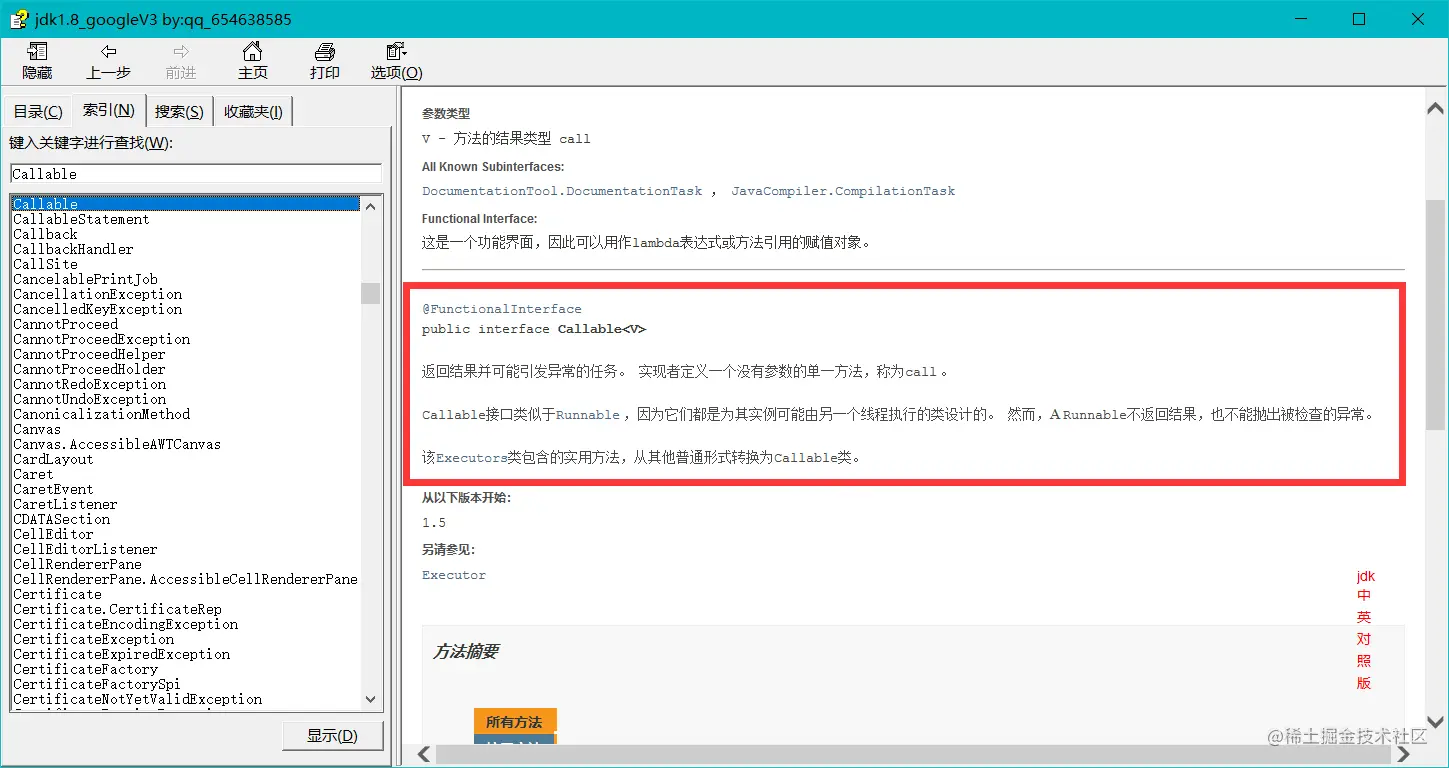Click the 打印 (Print) toolbar icon
The width and height of the screenshot is (1449, 768).
(x=325, y=61)
